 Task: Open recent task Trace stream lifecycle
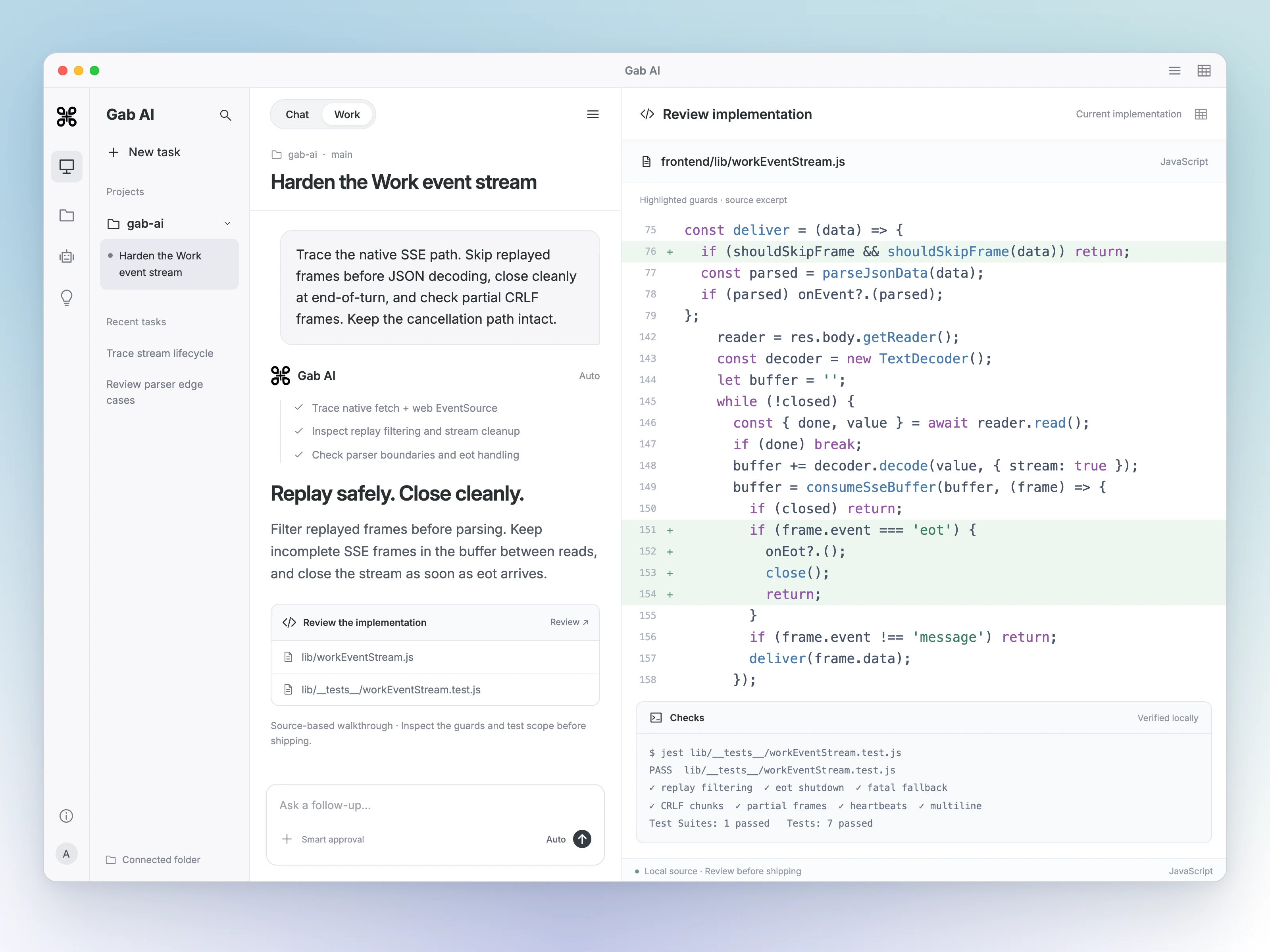pyautogui.click(x=160, y=353)
